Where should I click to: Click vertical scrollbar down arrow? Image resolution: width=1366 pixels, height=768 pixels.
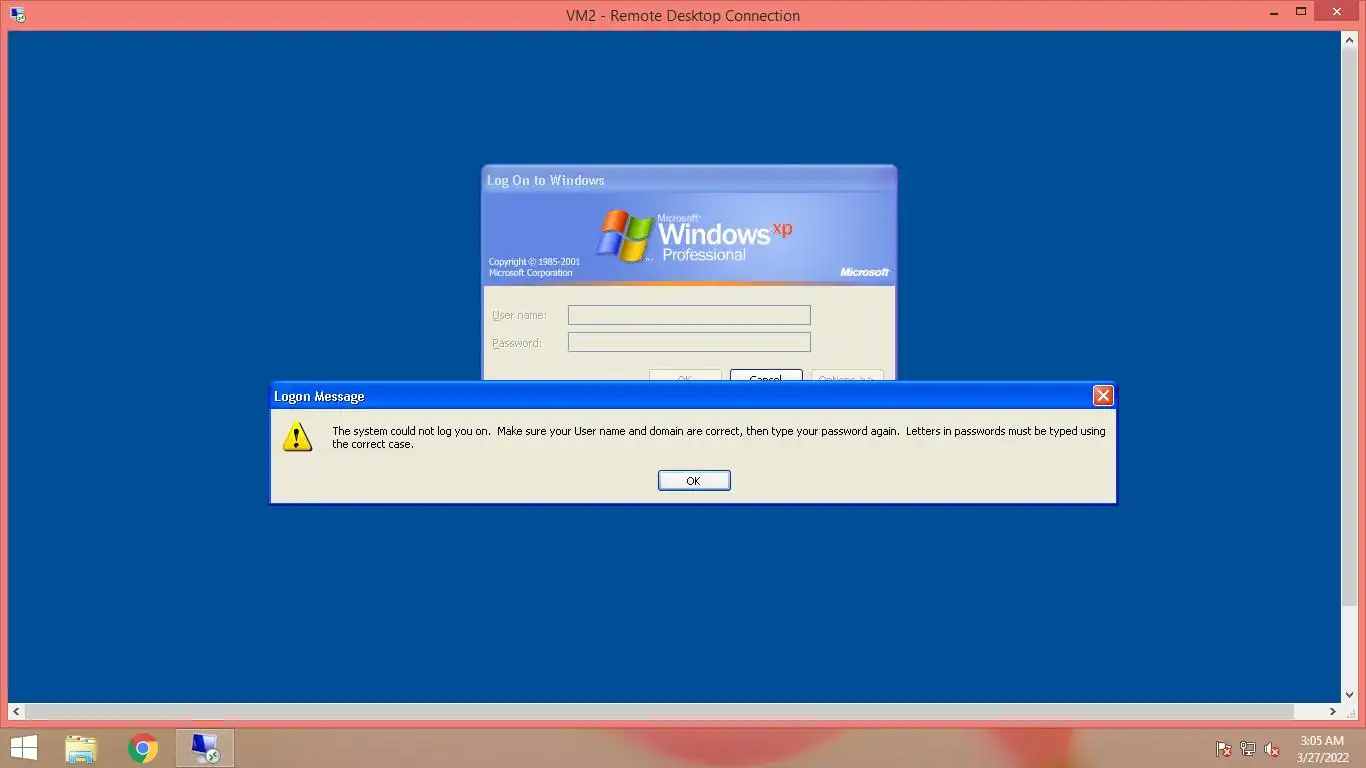point(1349,695)
